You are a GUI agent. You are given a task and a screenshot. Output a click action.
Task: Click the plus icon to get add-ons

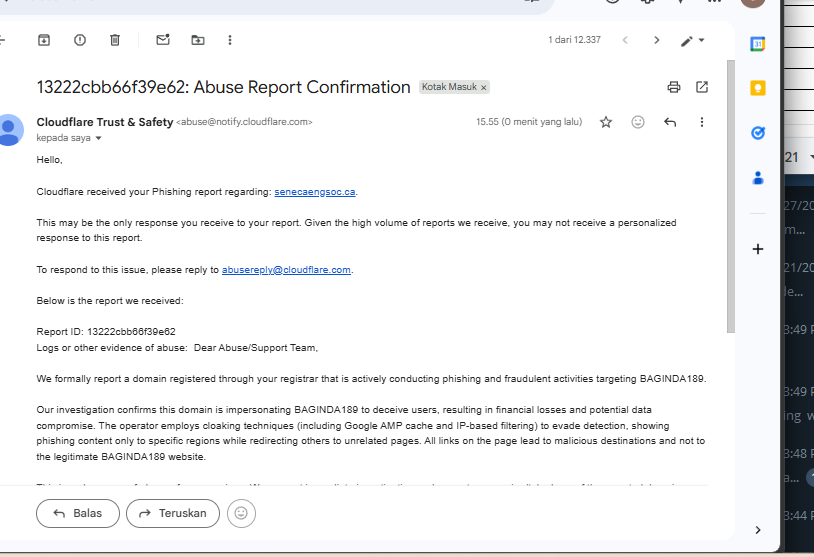click(758, 249)
